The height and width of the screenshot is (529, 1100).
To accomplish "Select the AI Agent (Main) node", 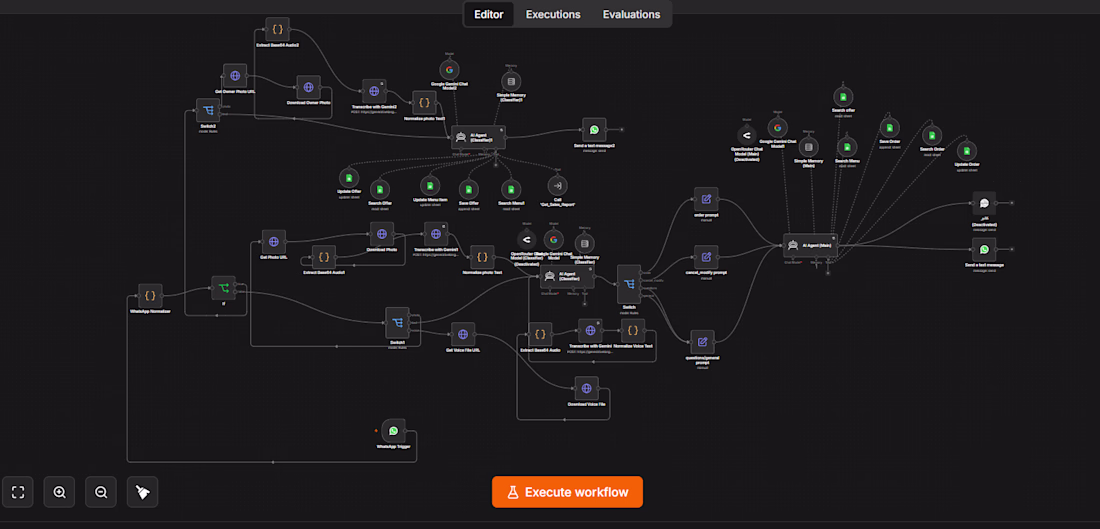I will click(810, 245).
